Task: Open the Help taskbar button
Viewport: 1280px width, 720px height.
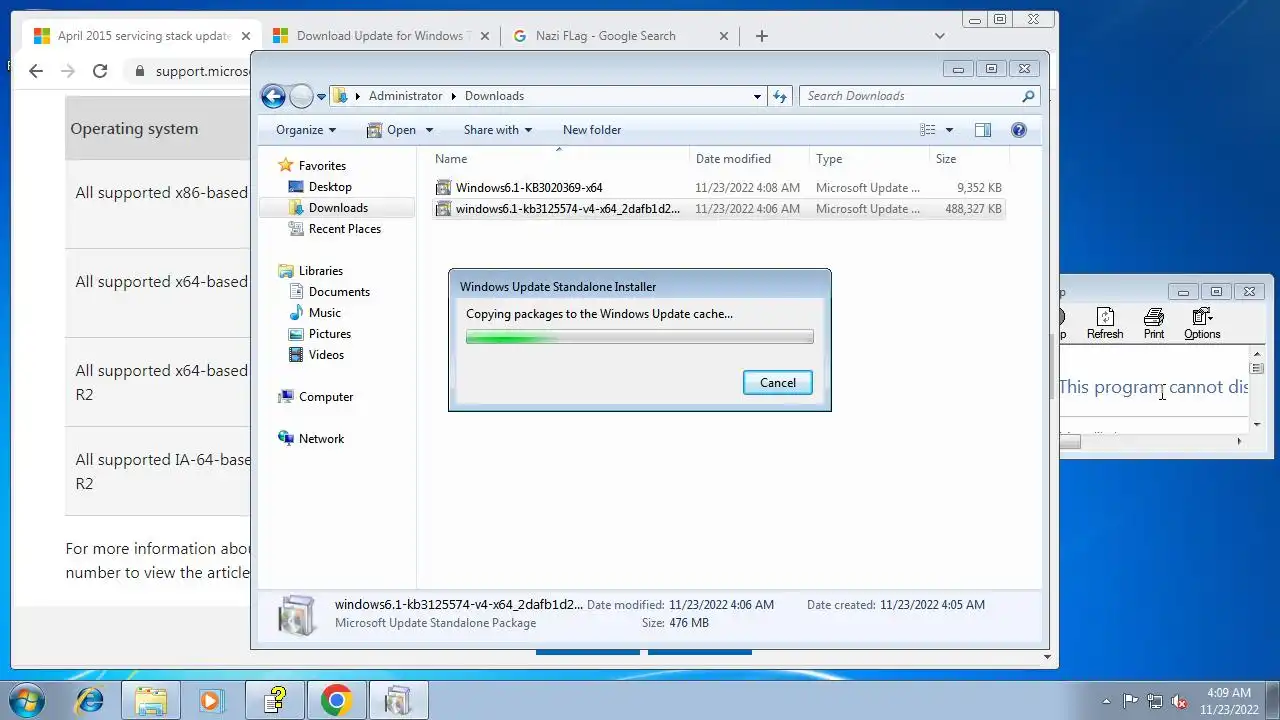Action: [x=275, y=701]
